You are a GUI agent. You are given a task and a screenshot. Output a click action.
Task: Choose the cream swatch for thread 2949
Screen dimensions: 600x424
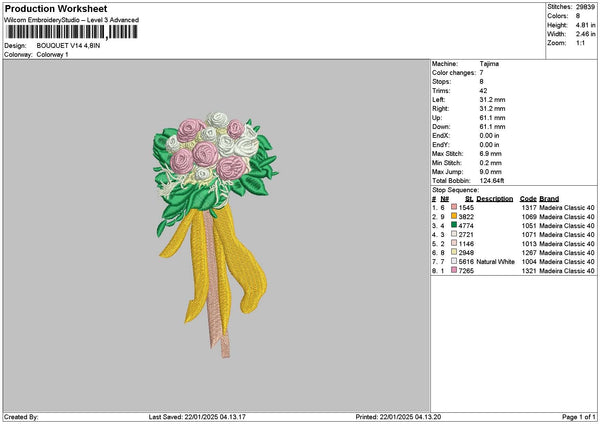454,252
